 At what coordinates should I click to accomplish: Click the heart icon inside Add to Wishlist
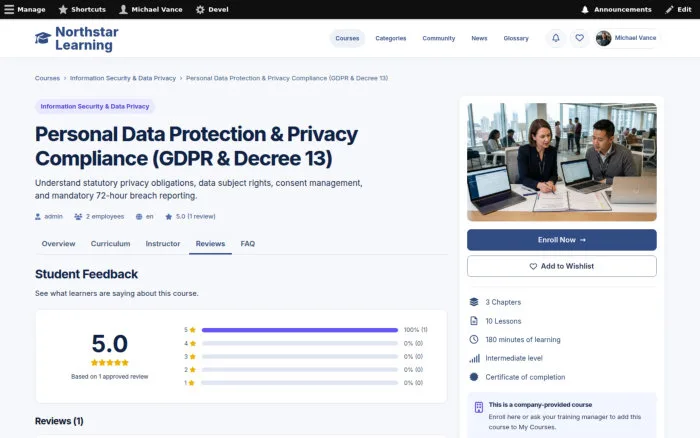pyautogui.click(x=533, y=267)
